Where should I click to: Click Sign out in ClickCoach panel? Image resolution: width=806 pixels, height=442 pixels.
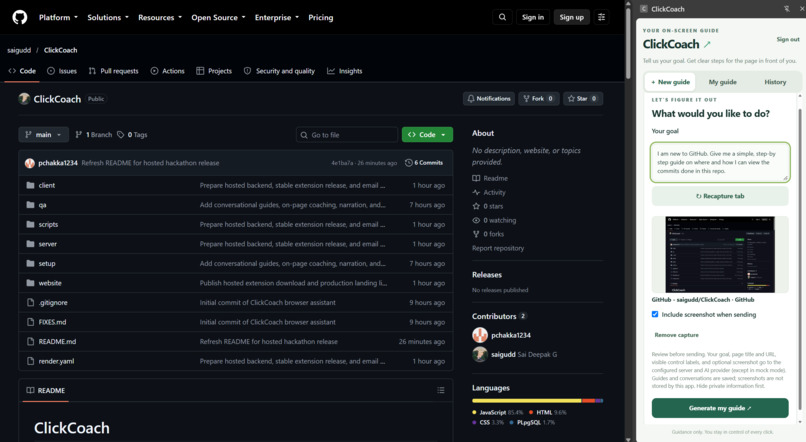tap(787, 40)
